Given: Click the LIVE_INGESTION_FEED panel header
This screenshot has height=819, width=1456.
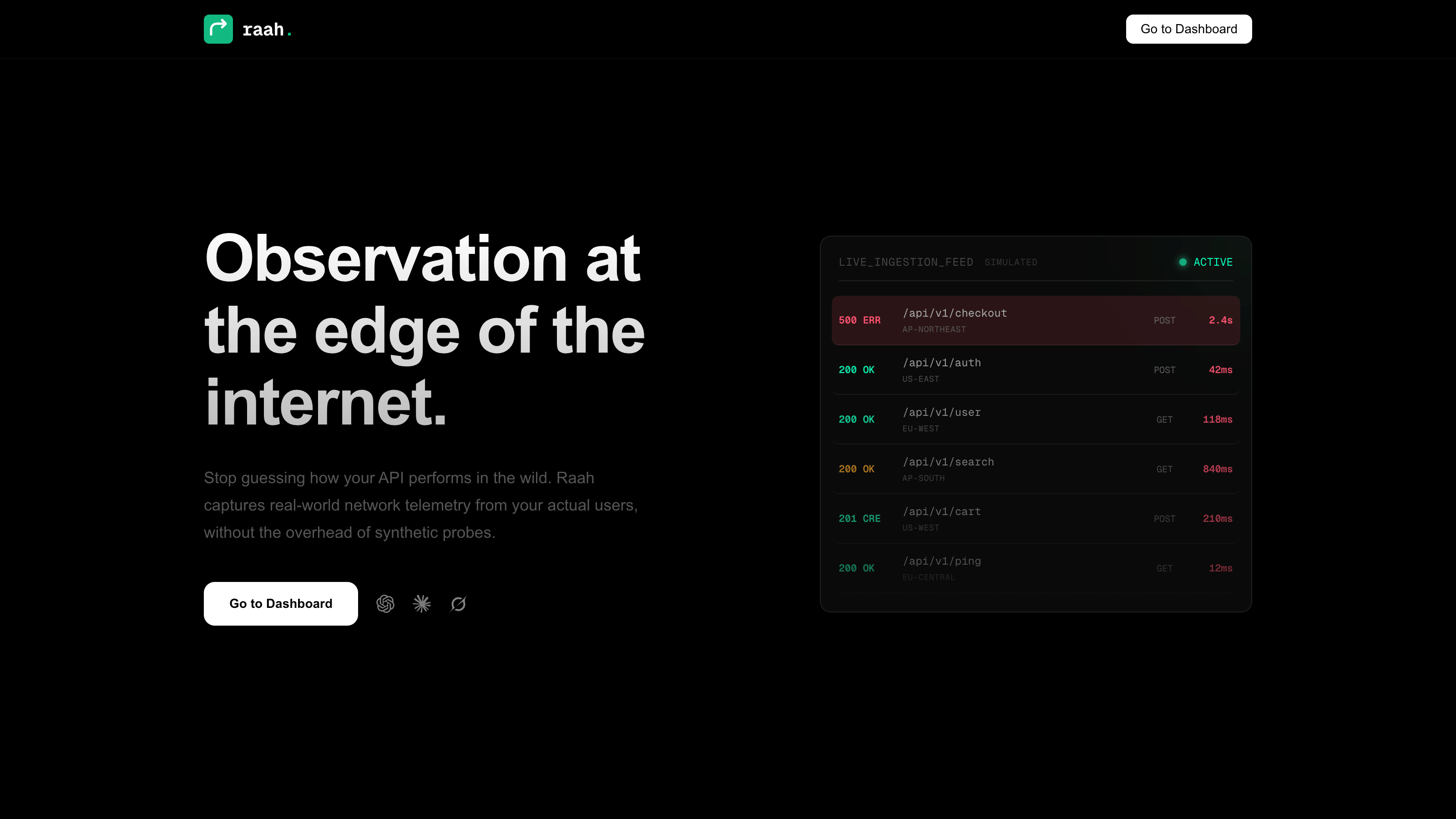Looking at the screenshot, I should pyautogui.click(x=906, y=262).
